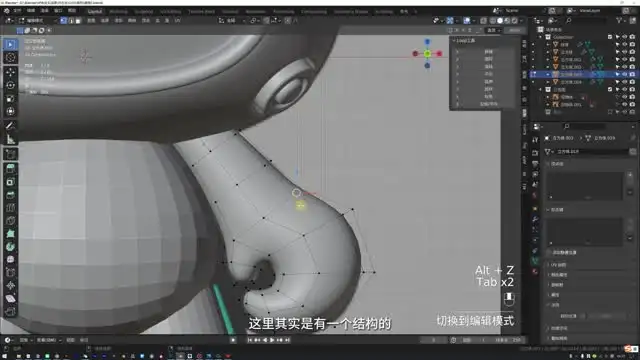This screenshot has width=640, height=360.
Task: Uncheck the Collection exclude checkbox in Outliner
Action: tap(610, 37)
